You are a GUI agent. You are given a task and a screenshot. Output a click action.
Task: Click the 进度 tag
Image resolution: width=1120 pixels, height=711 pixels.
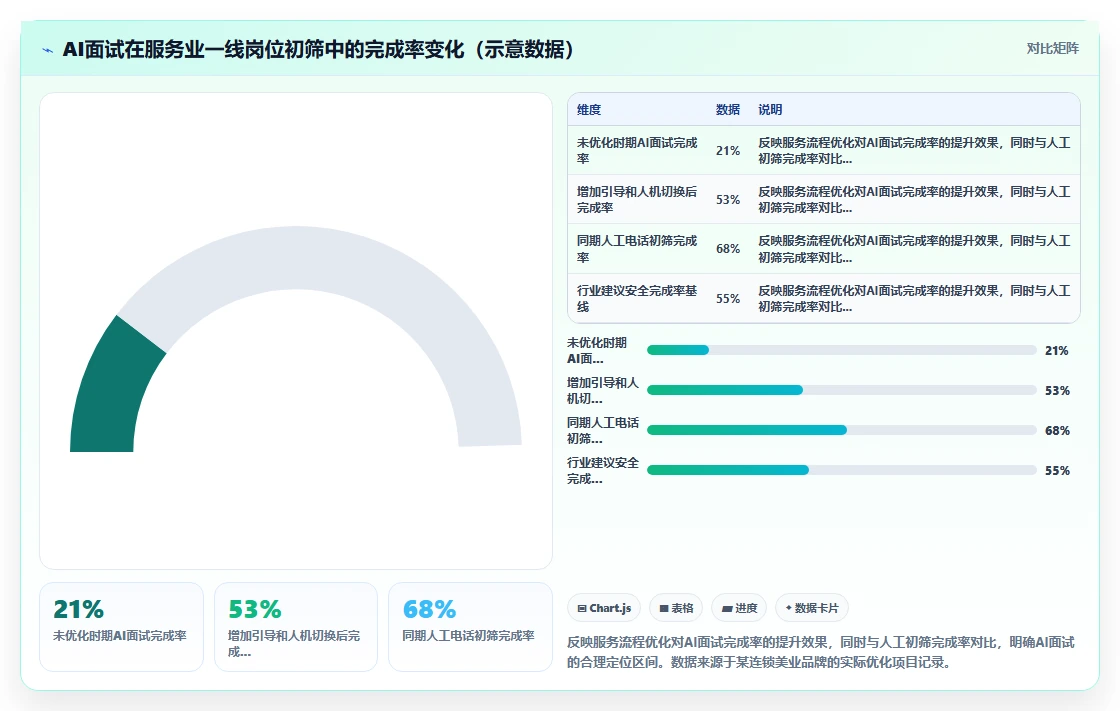click(739, 608)
